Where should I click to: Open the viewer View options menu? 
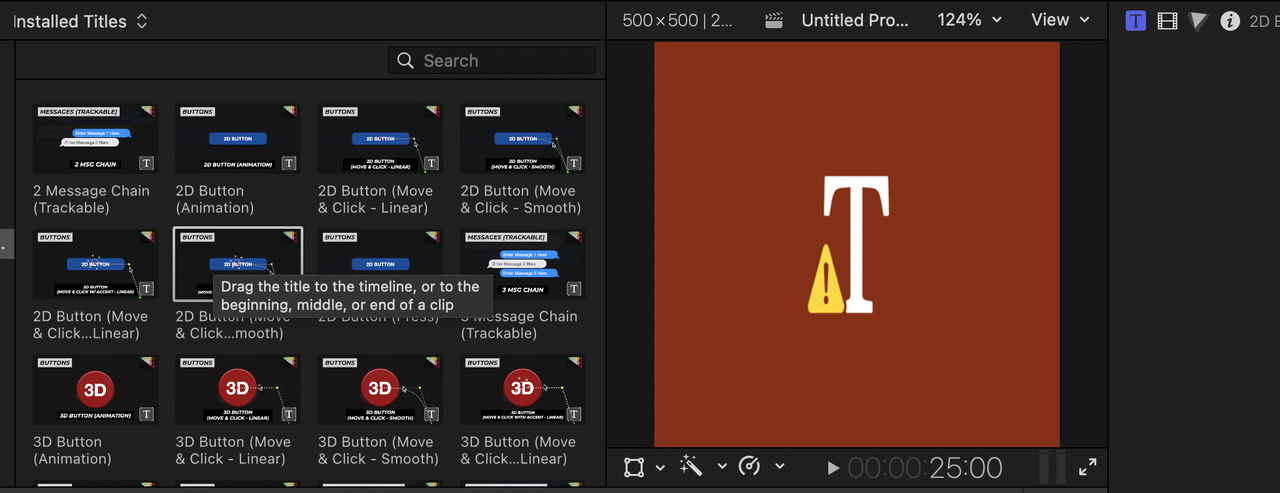(x=1060, y=20)
